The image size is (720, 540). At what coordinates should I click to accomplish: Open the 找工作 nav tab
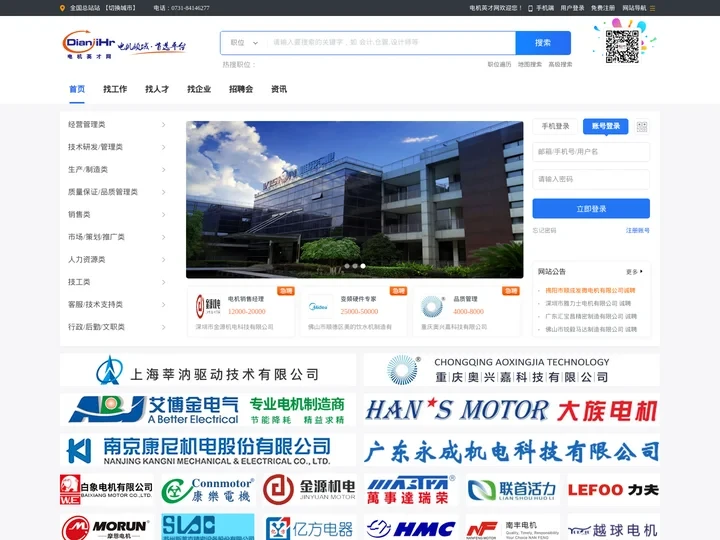click(x=115, y=89)
